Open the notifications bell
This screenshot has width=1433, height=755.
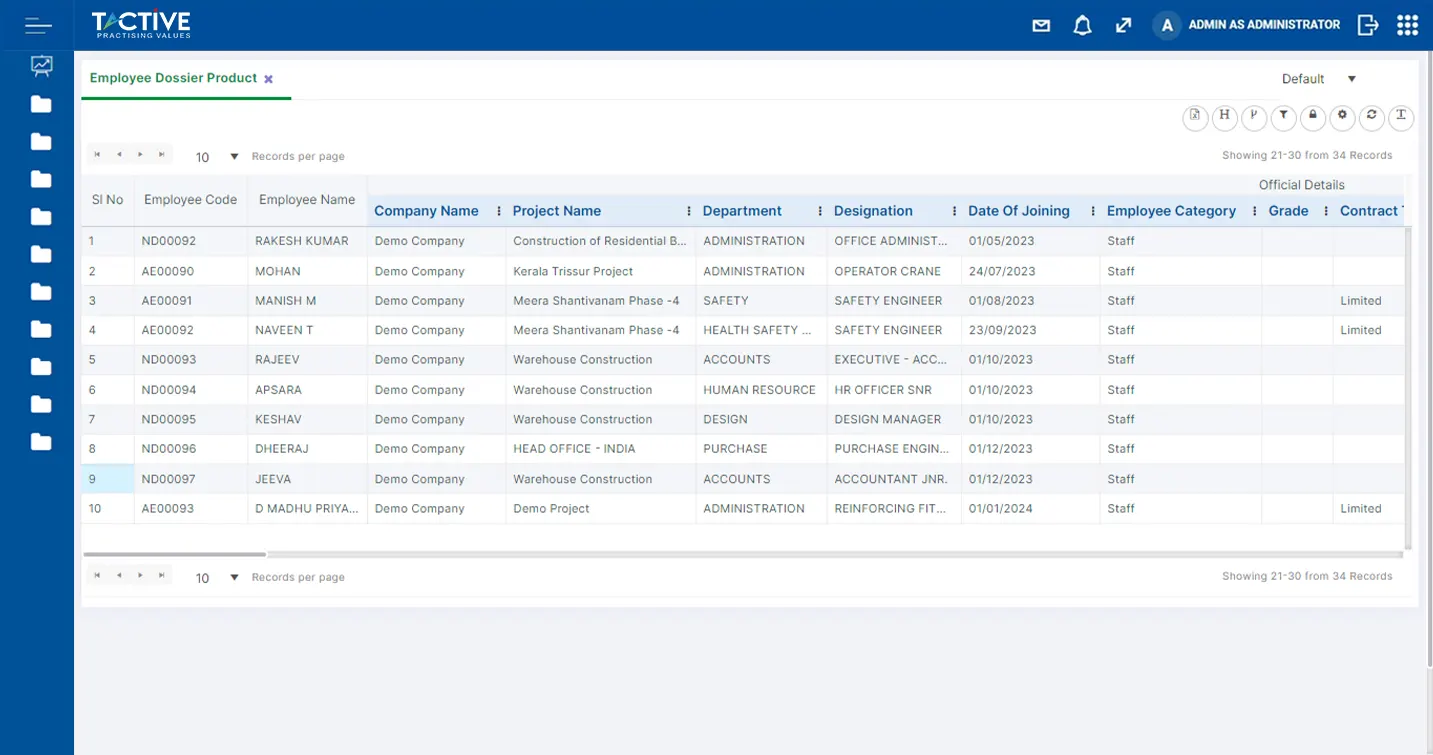[x=1082, y=26]
